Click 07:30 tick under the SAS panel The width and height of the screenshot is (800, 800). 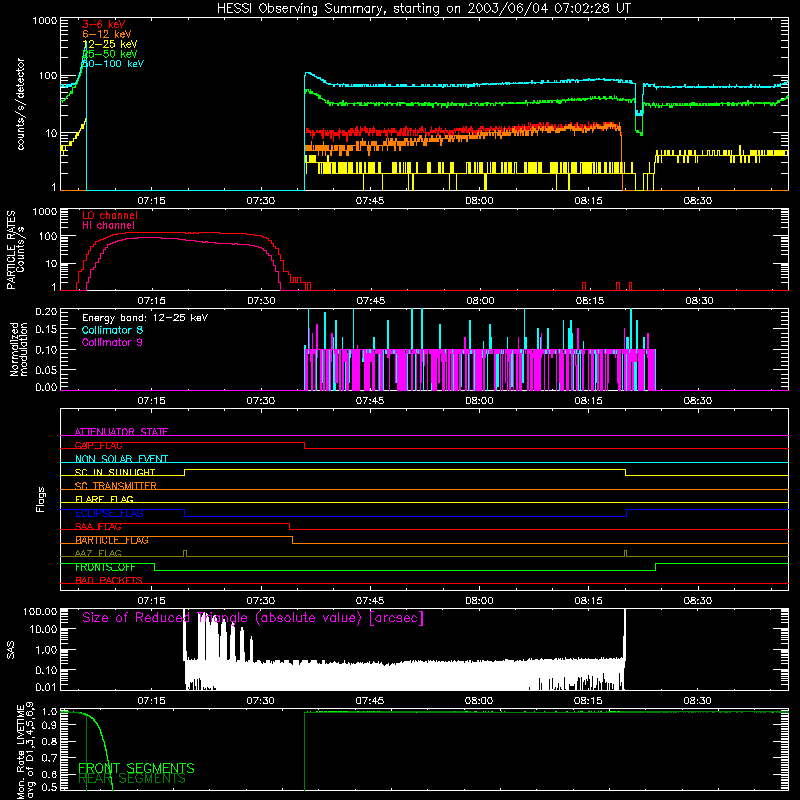tap(261, 701)
